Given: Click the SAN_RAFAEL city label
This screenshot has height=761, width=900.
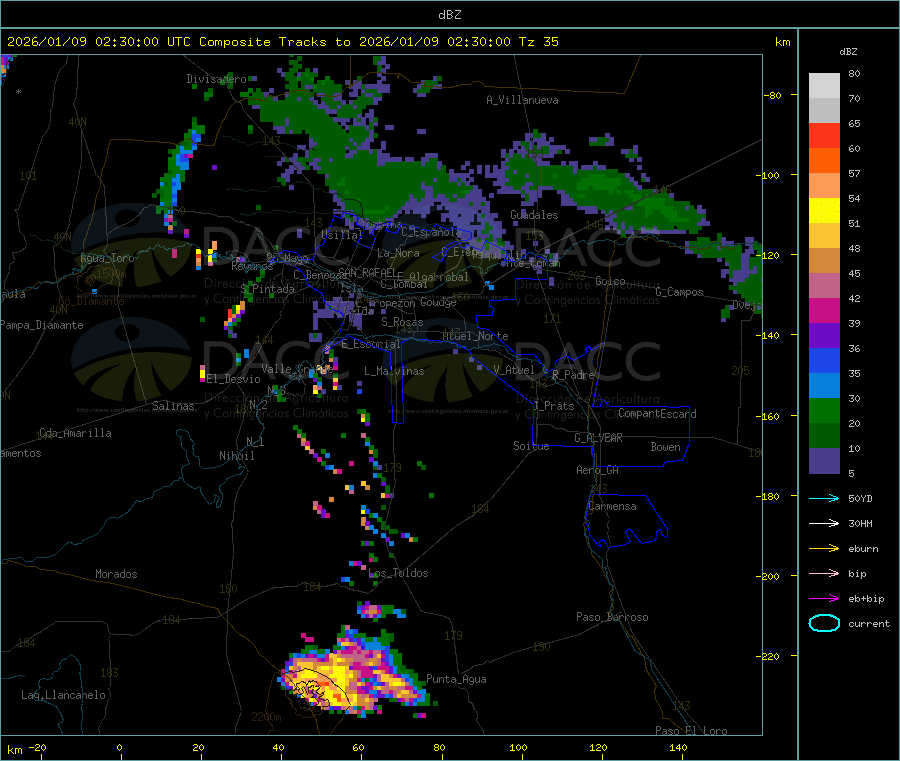Looking at the screenshot, I should click(x=367, y=271).
